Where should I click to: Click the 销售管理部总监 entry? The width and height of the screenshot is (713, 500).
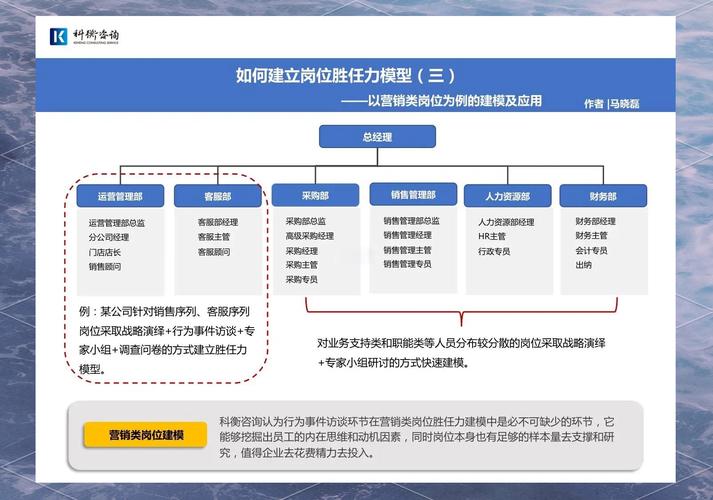pyautogui.click(x=412, y=221)
